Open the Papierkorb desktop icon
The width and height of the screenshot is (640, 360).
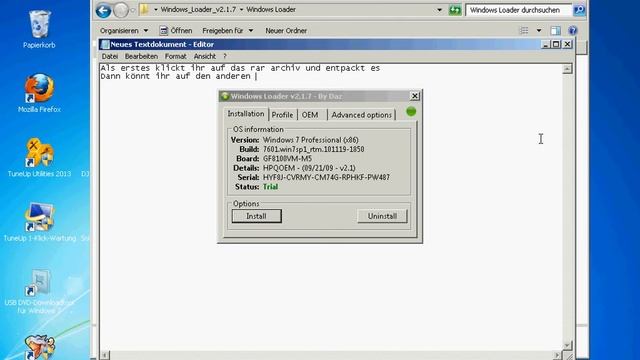coord(39,29)
